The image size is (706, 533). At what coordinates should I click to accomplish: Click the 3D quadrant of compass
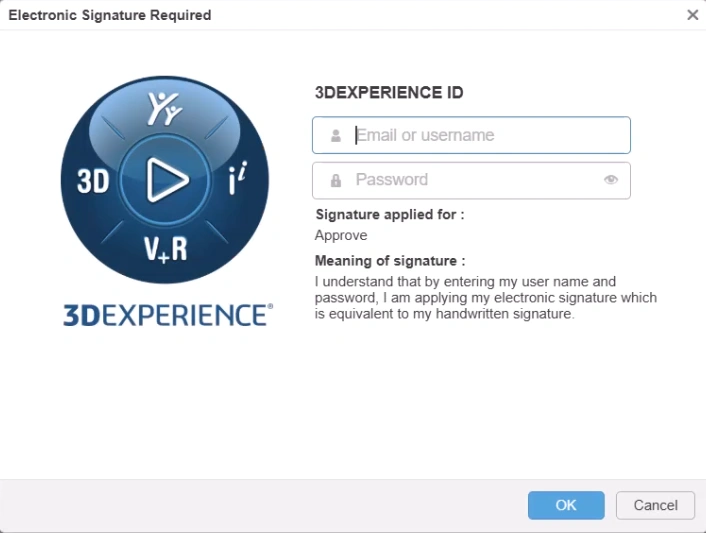[93, 181]
